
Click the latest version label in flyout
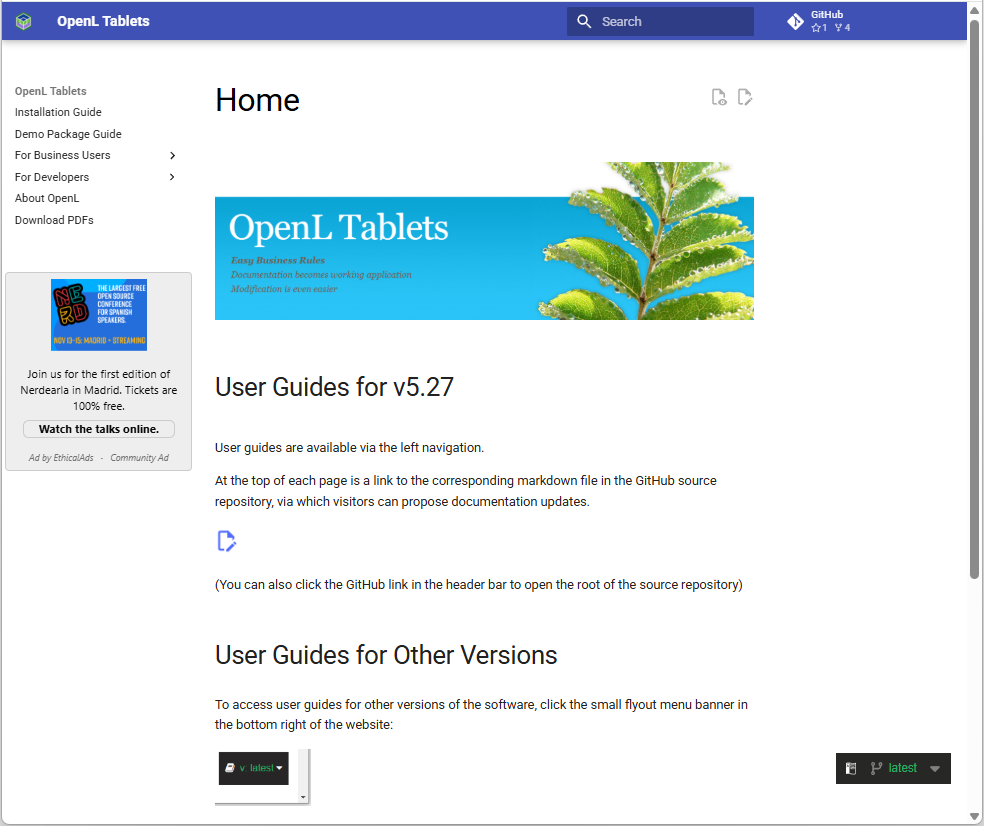tap(902, 768)
